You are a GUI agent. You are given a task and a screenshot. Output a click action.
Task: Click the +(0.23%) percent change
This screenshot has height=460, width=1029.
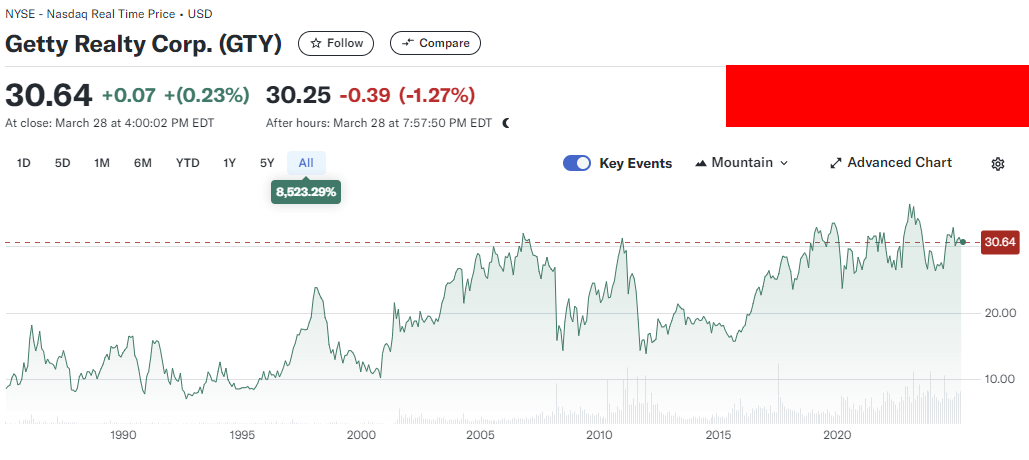pos(207,96)
